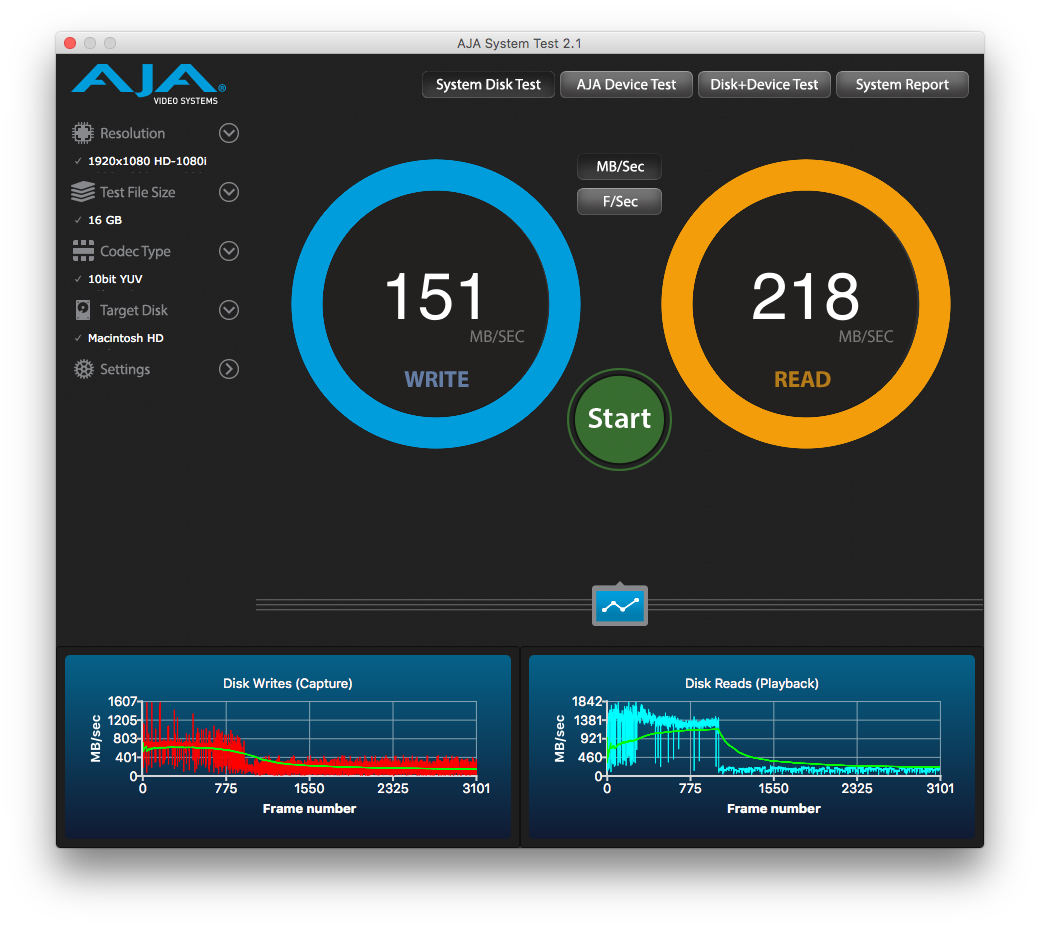1040x928 pixels.
Task: Click the Resolution label
Action: point(133,133)
